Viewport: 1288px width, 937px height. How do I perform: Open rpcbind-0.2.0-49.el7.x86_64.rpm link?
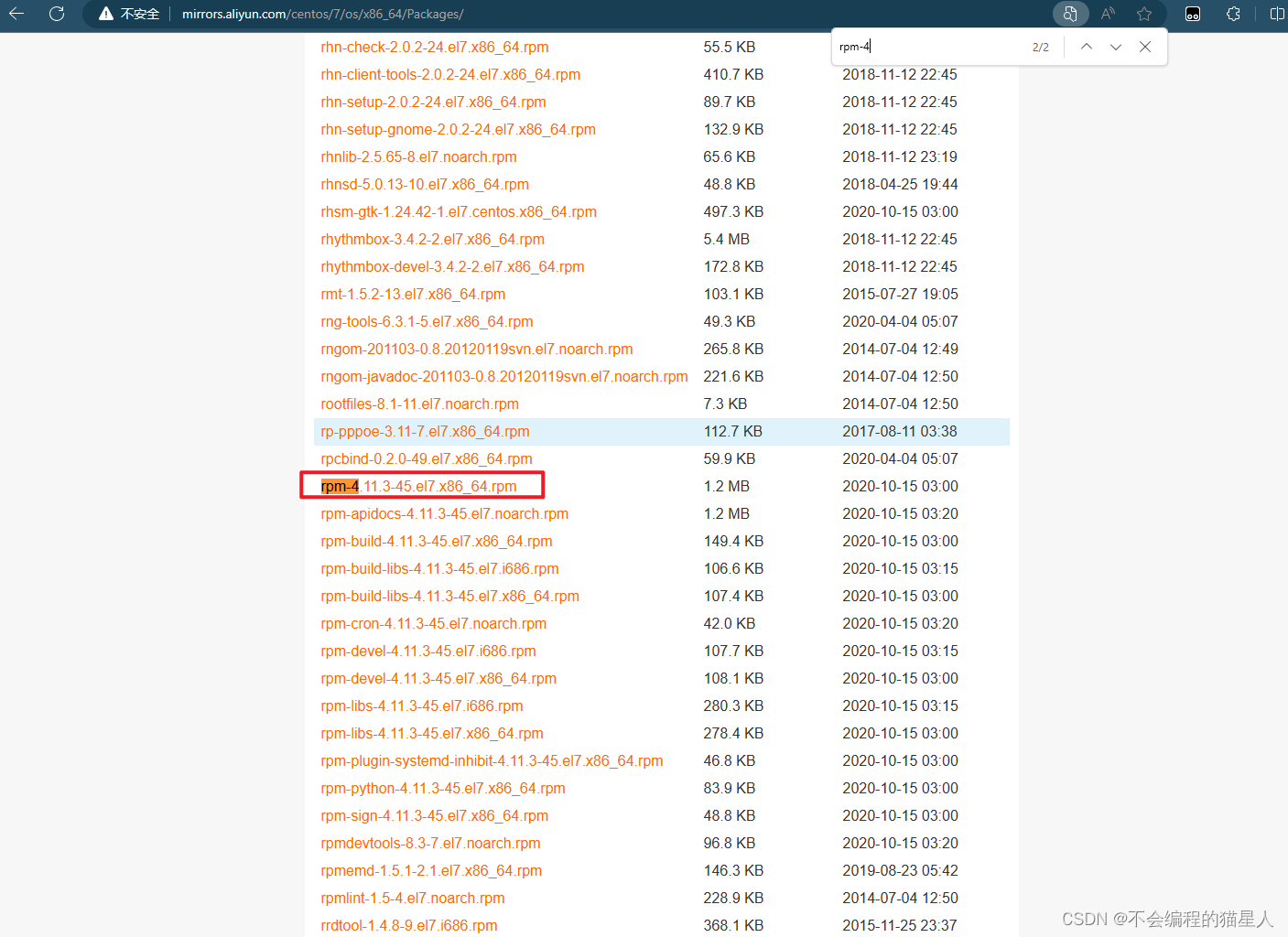point(427,458)
